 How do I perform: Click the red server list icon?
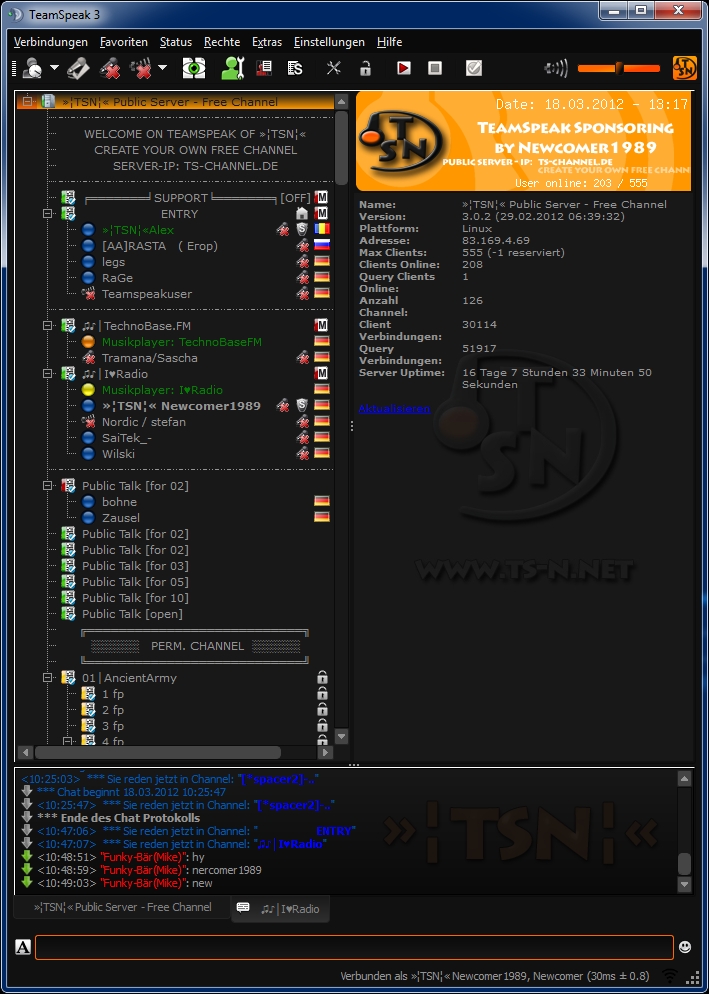264,68
